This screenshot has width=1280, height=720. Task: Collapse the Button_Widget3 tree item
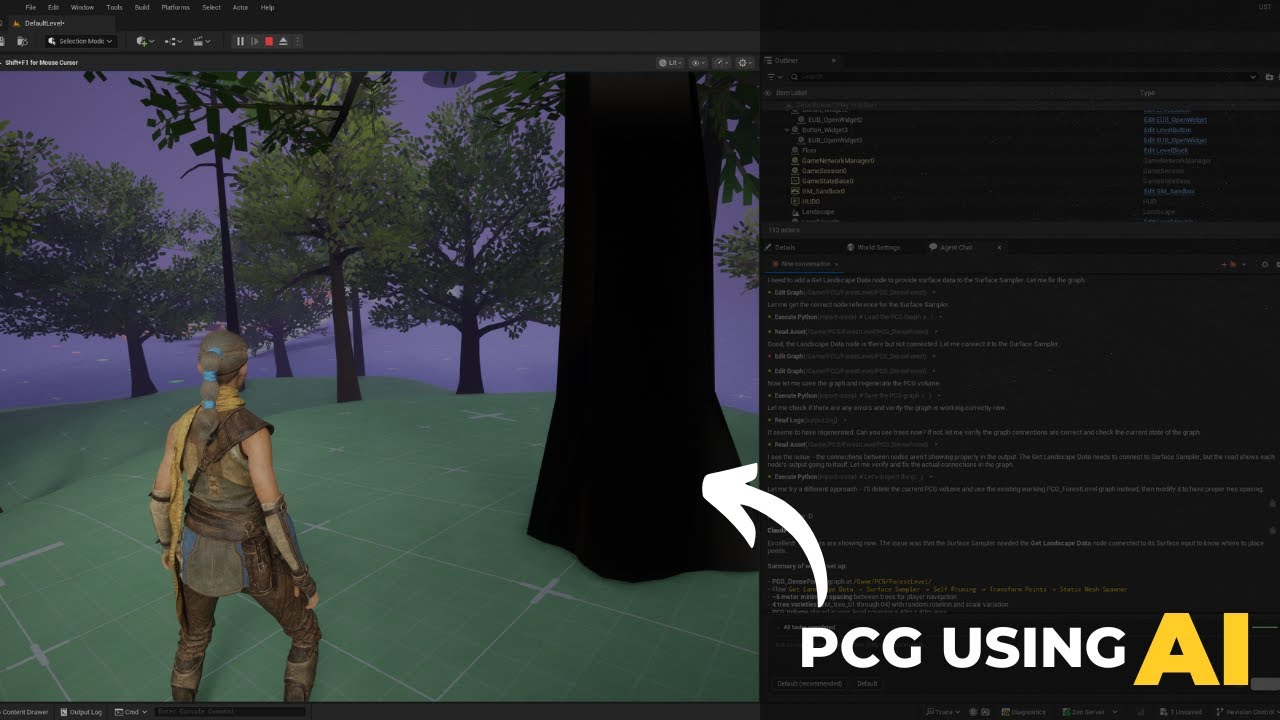(787, 130)
